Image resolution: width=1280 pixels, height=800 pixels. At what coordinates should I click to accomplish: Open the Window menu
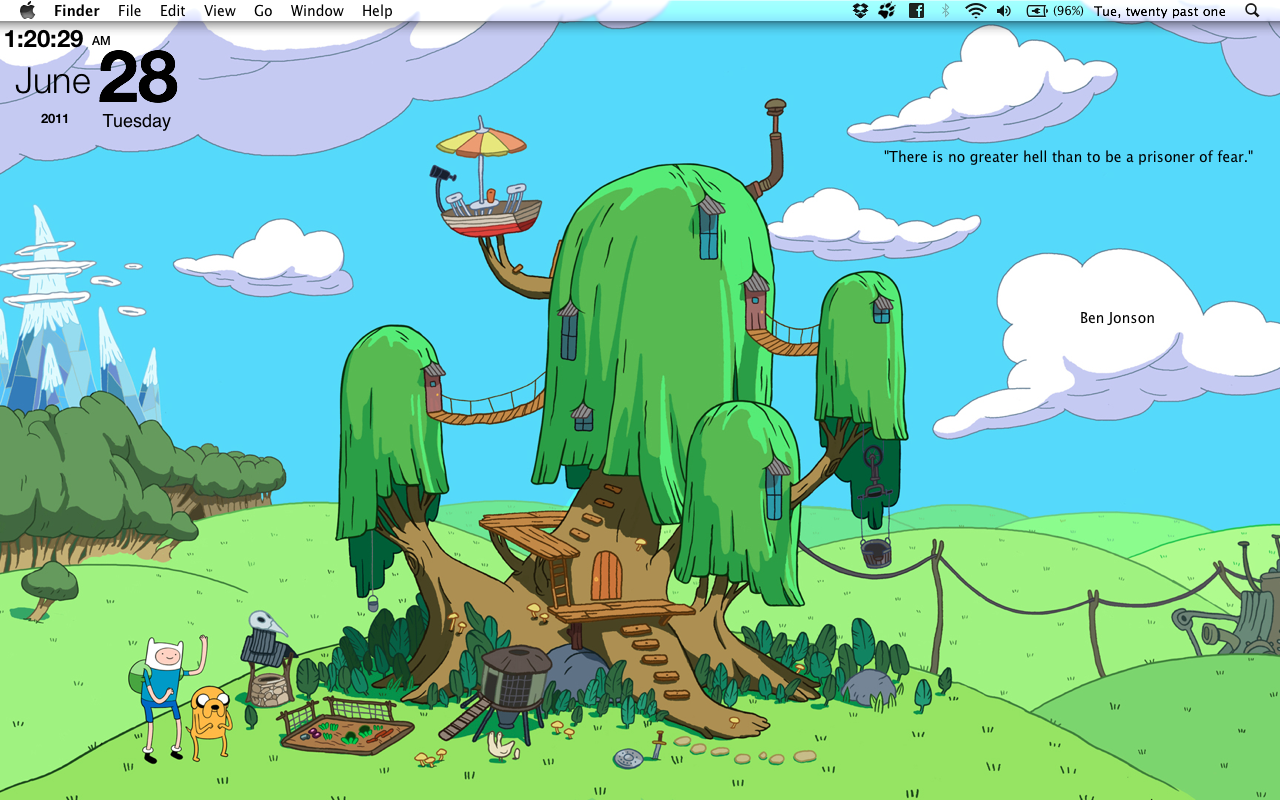point(317,11)
